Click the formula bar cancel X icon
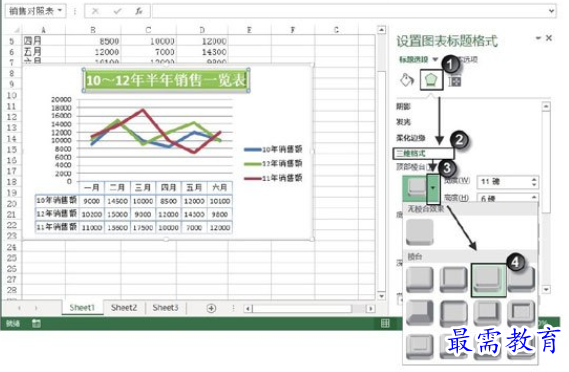The image size is (569, 372). pyautogui.click(x=95, y=11)
